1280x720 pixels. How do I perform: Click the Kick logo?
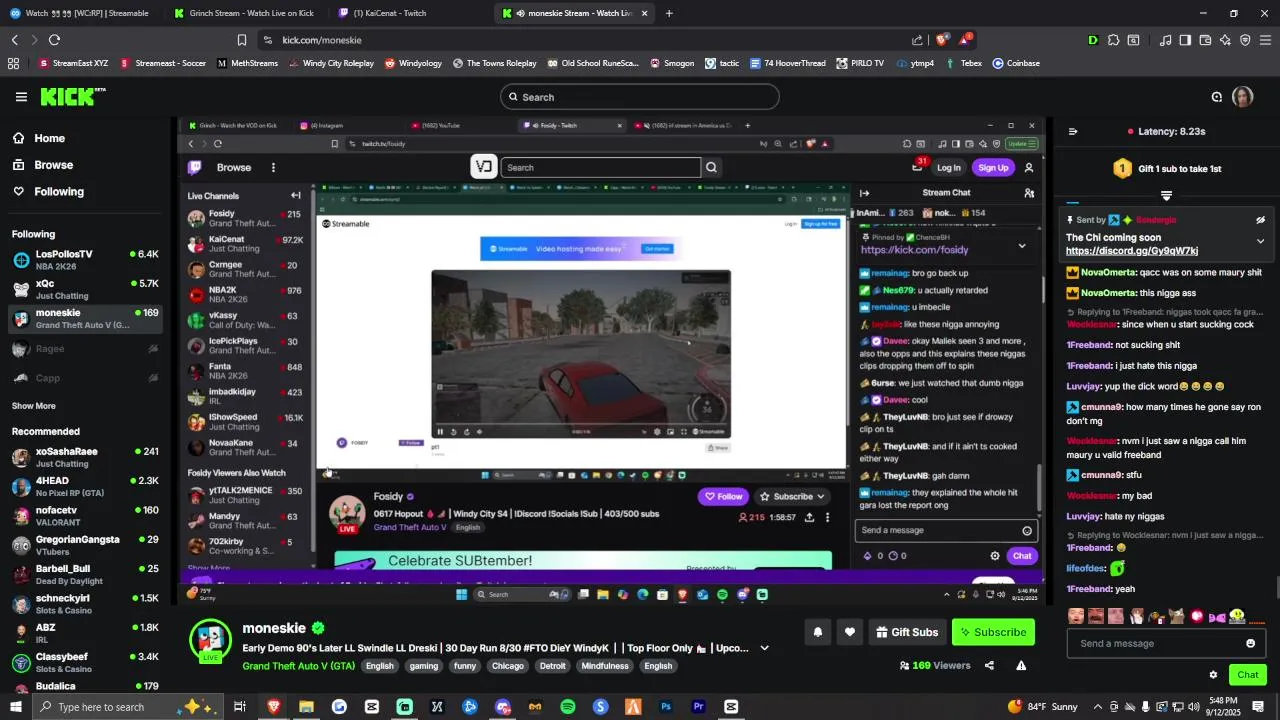tap(72, 96)
